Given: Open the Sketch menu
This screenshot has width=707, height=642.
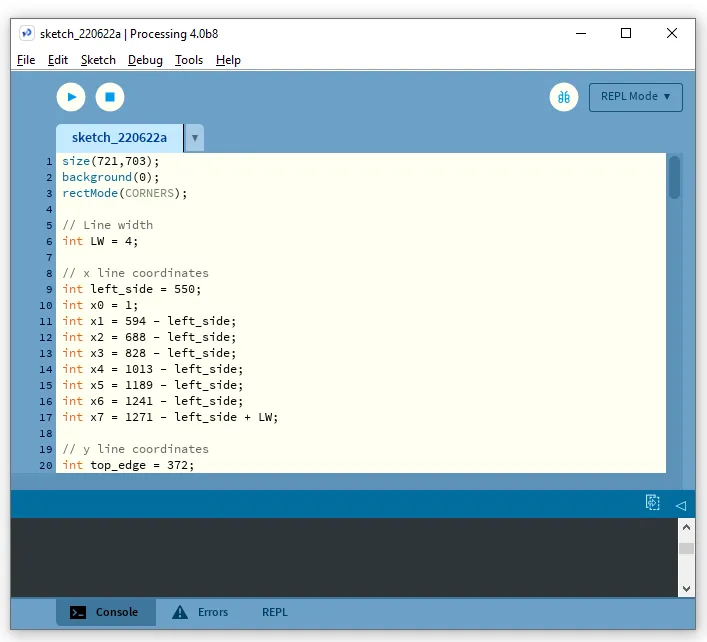Looking at the screenshot, I should click(x=98, y=60).
